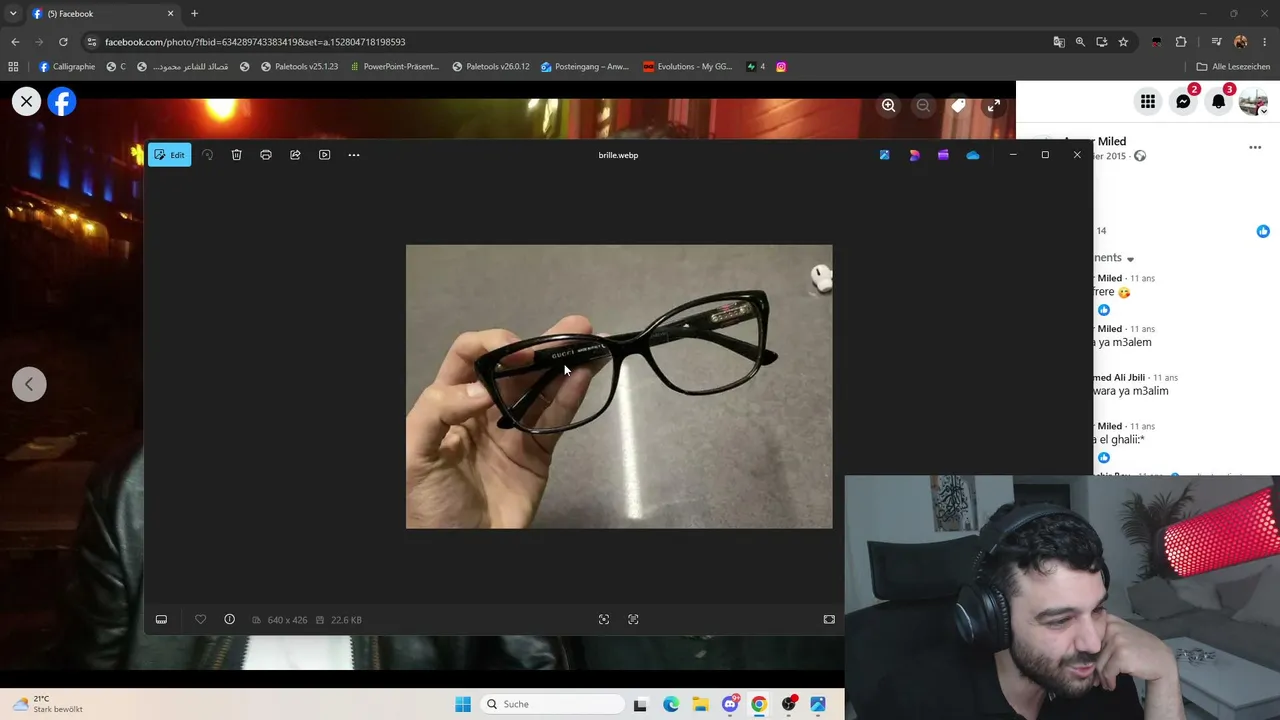Image resolution: width=1280 pixels, height=720 pixels.
Task: Open Facebook Messenger chats
Action: pos(1183,101)
